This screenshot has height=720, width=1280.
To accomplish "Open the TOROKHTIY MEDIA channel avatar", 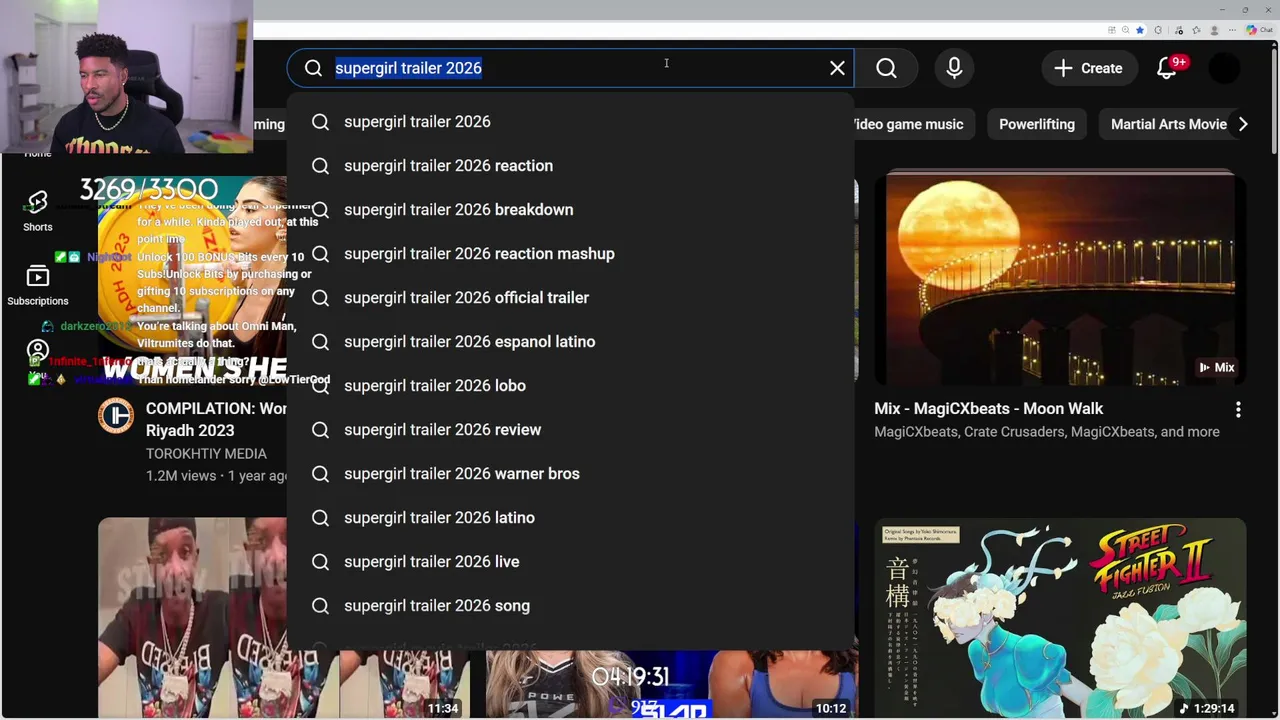I will tap(116, 416).
